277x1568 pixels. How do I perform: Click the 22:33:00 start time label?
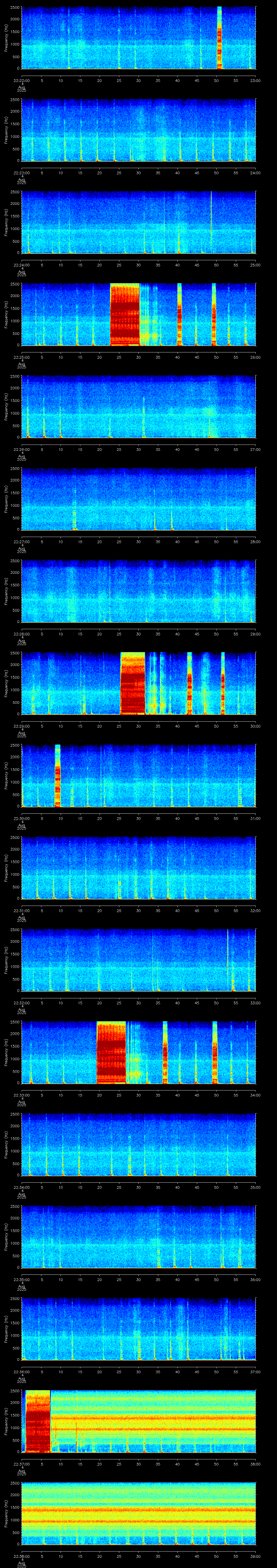(x=21, y=1095)
